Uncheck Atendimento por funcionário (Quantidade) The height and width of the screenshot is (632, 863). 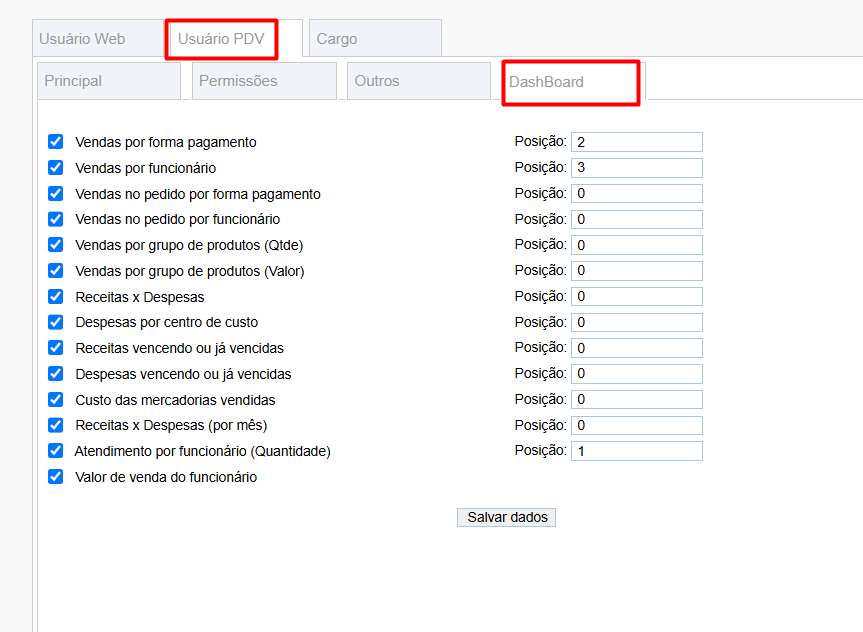click(x=56, y=450)
